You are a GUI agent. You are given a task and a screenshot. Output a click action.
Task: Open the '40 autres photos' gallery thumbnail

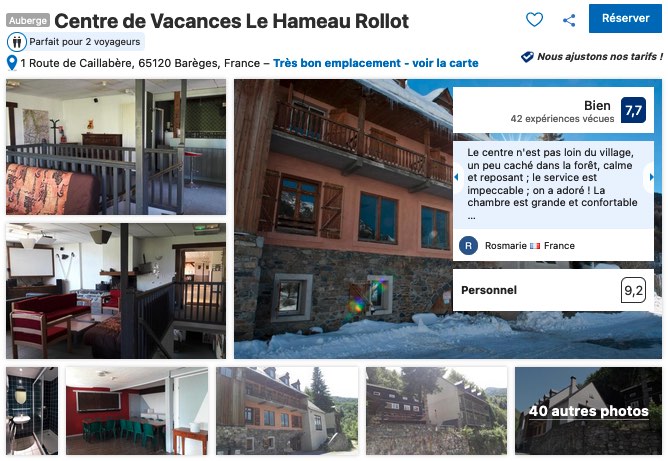[x=588, y=411]
